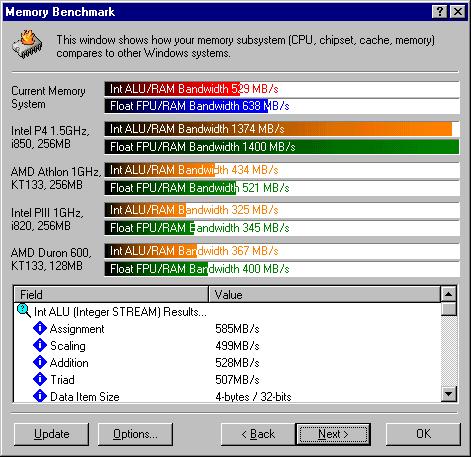The image size is (471, 457).
Task: Click the info icon next to Assignment
Action: pyautogui.click(x=40, y=328)
